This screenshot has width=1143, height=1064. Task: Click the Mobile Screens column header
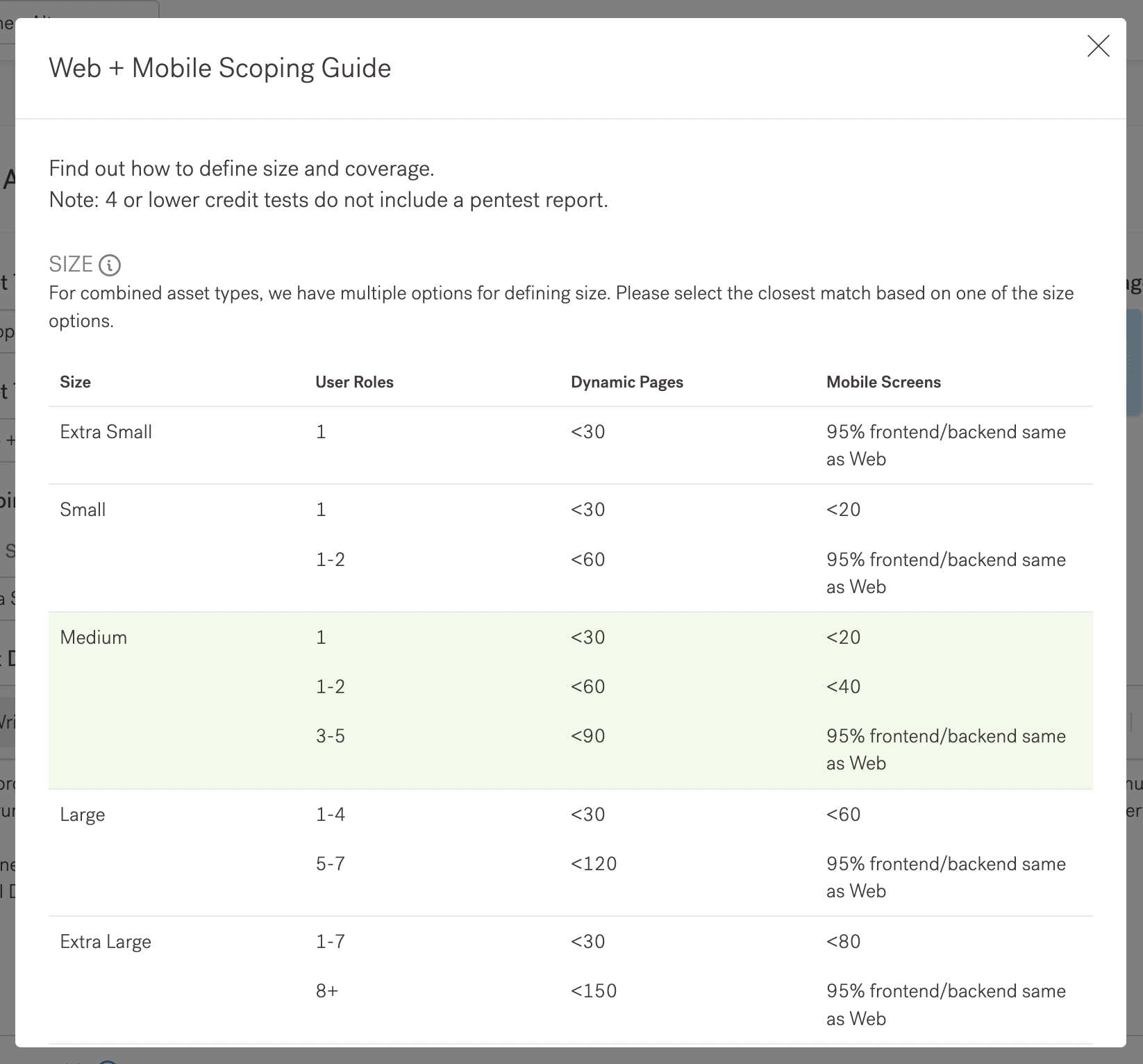[883, 382]
